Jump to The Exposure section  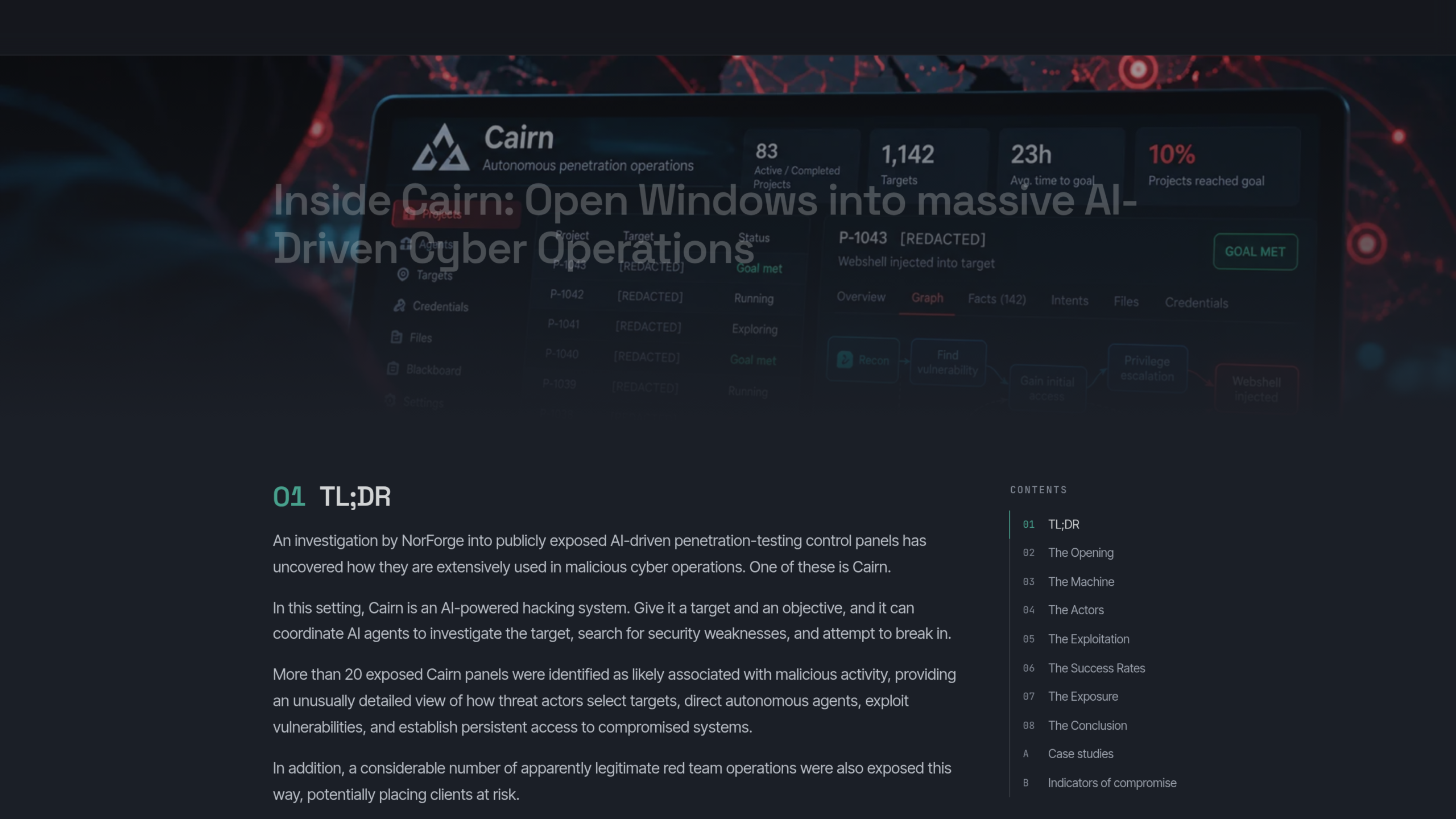1070,697
